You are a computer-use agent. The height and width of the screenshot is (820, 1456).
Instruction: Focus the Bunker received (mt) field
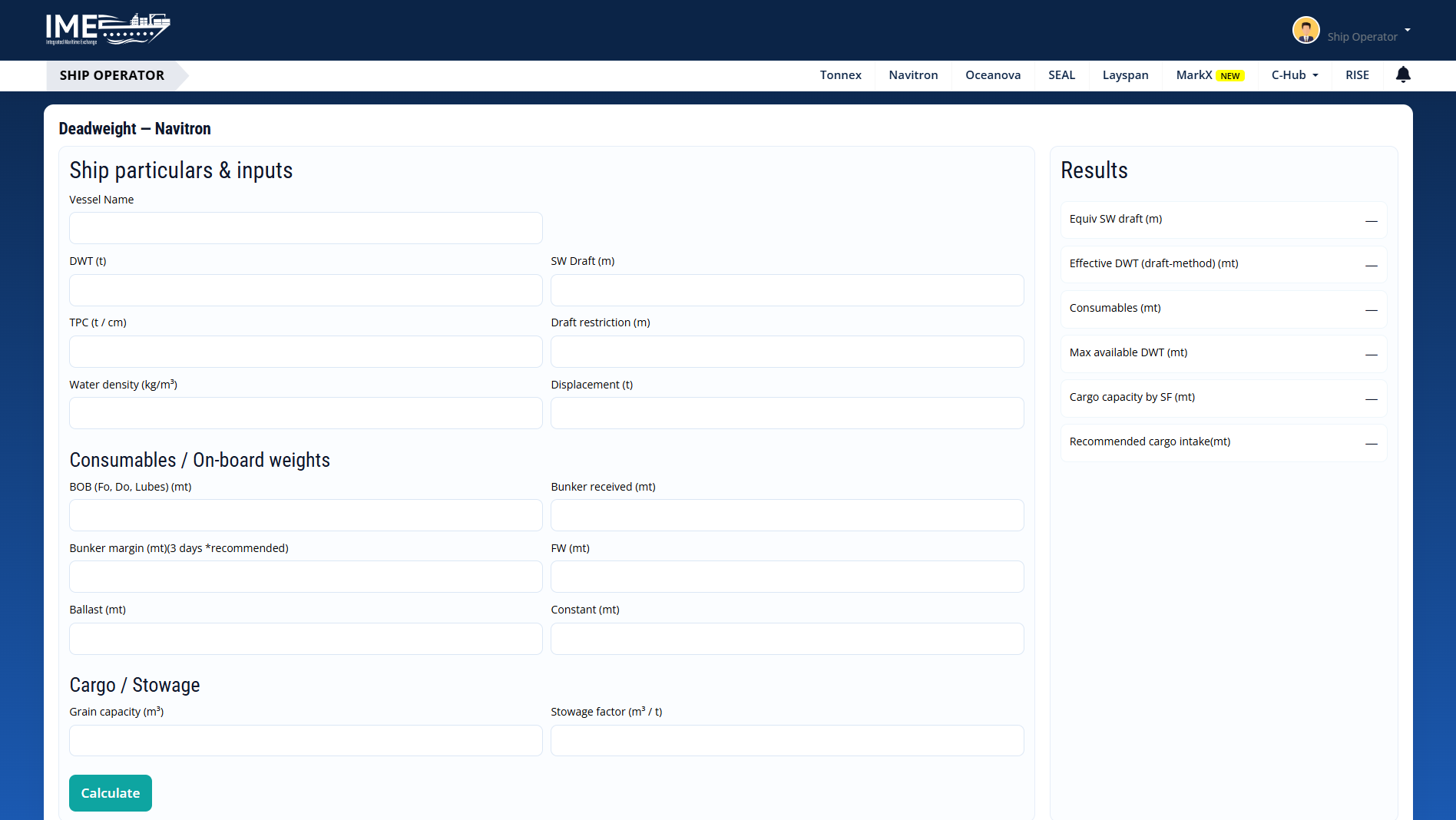787,515
